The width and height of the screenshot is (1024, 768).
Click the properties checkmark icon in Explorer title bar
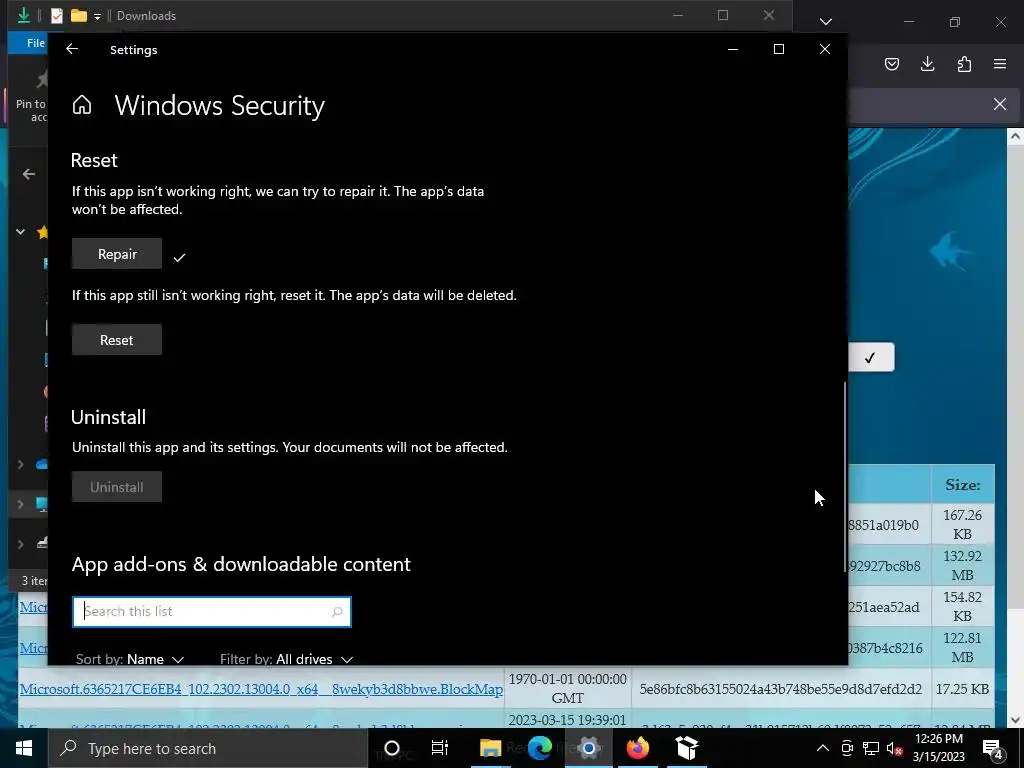click(x=57, y=15)
